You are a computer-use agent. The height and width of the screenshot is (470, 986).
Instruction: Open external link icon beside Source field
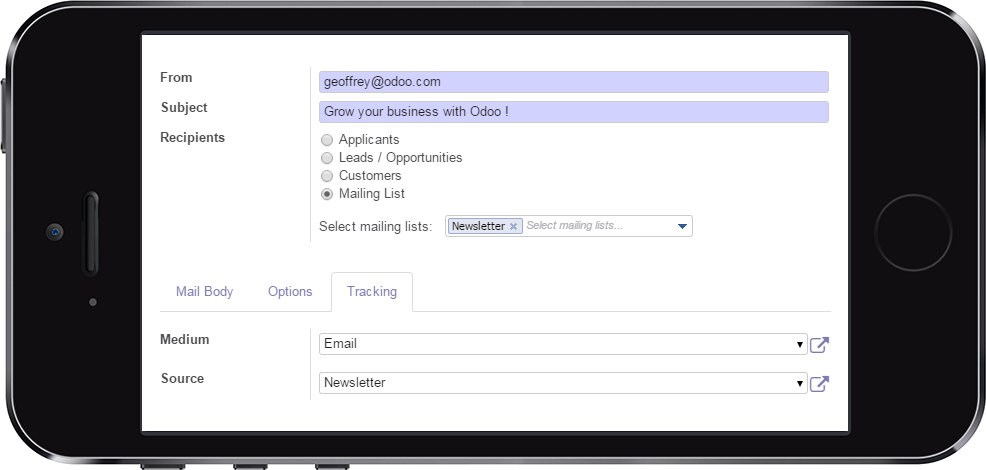(x=819, y=384)
